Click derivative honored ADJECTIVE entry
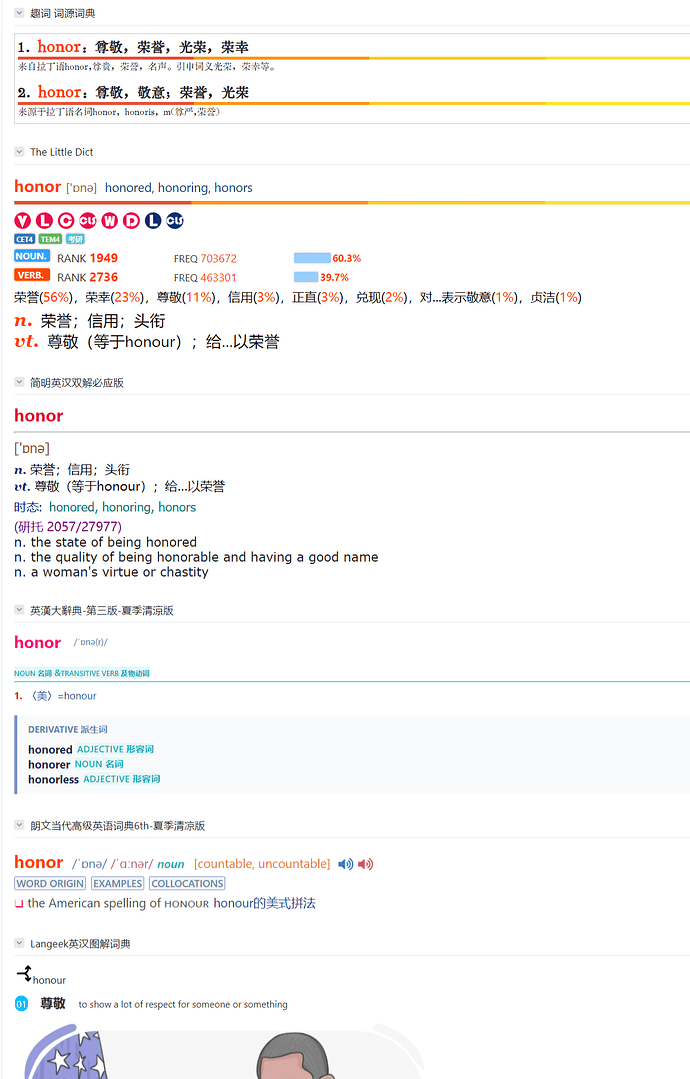This screenshot has width=690, height=1079. coord(91,749)
